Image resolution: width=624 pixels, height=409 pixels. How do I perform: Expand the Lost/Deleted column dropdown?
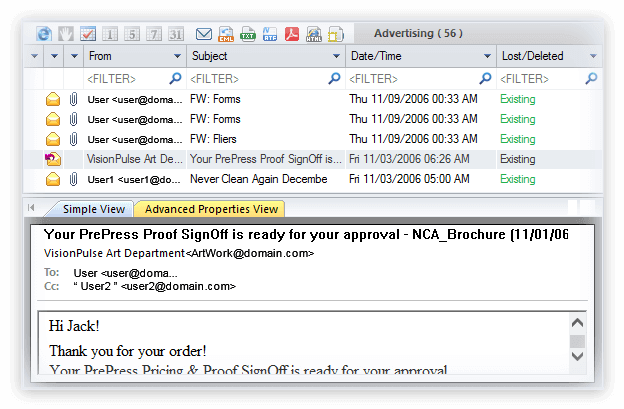click(x=593, y=57)
